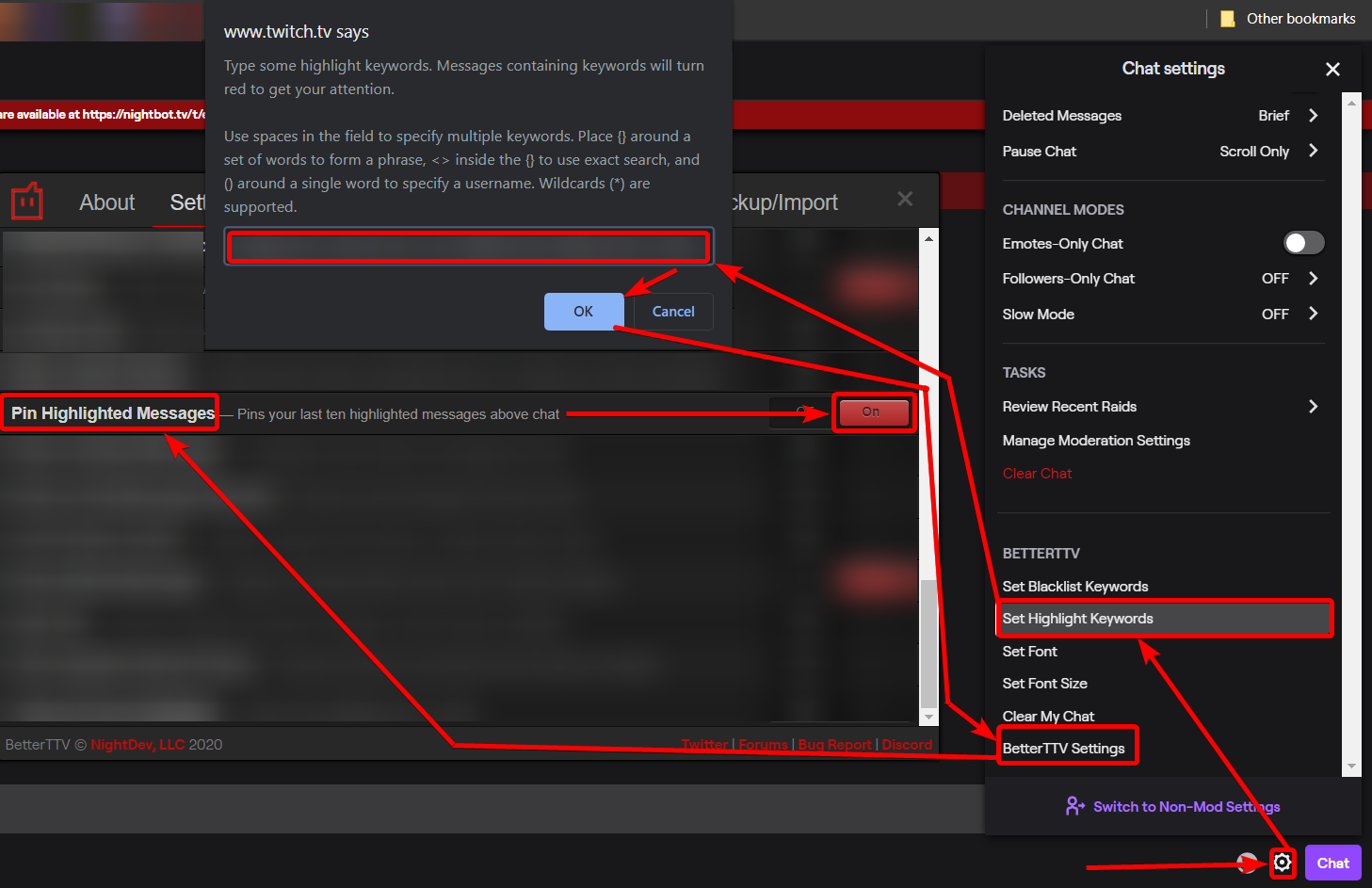This screenshot has width=1372, height=888.
Task: Click the purple Chat button
Action: [x=1333, y=863]
